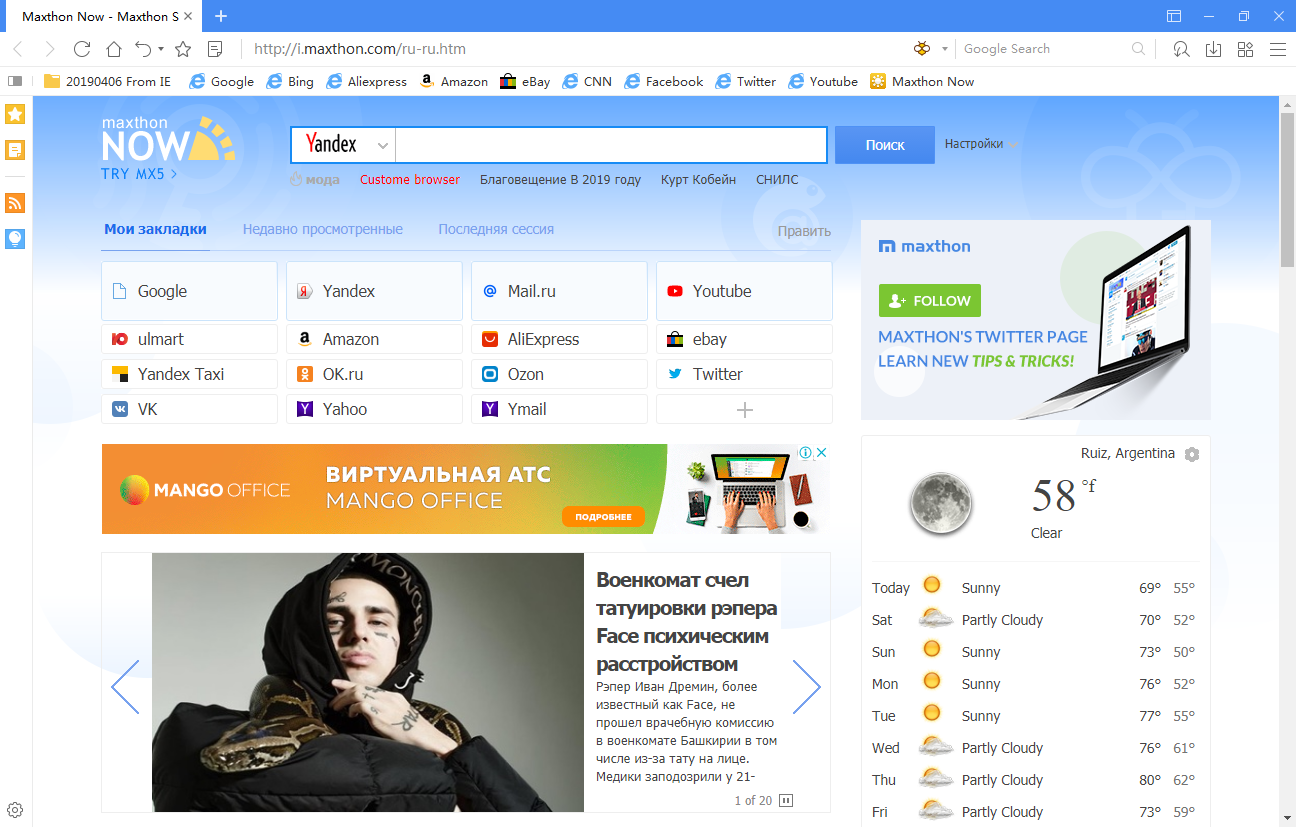Go forward with the forward arrow

click(x=50, y=49)
